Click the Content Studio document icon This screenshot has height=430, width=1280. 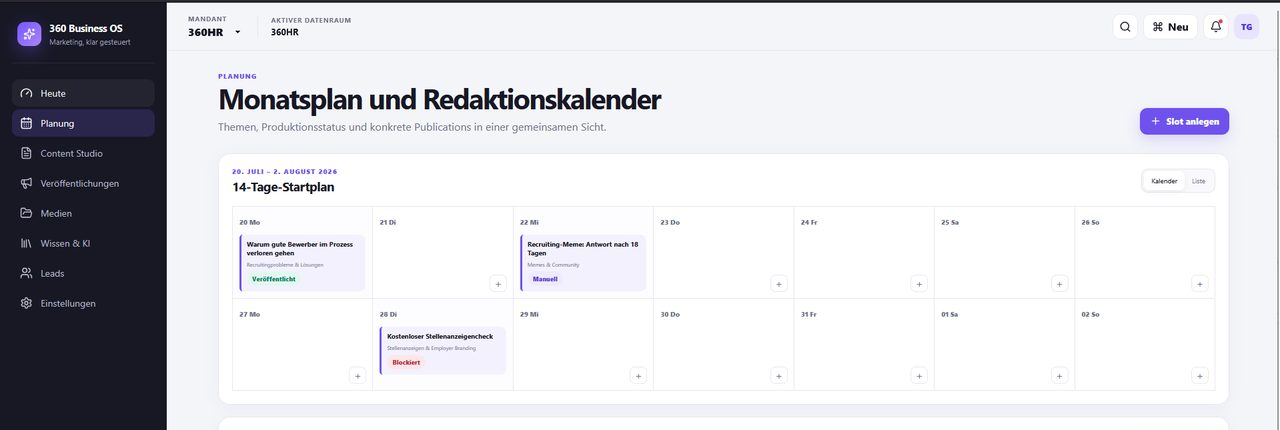[27, 153]
